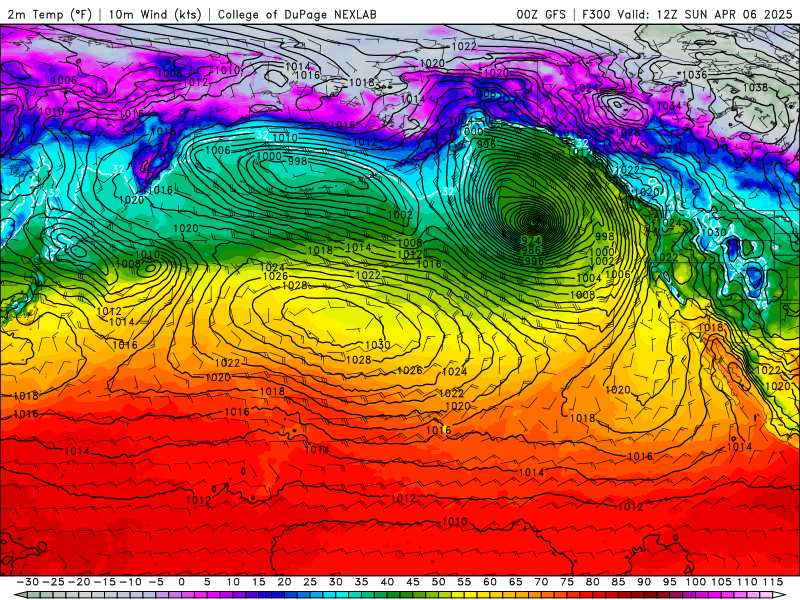Select the 60 temperature scale label
800x600 pixels.
click(490, 582)
